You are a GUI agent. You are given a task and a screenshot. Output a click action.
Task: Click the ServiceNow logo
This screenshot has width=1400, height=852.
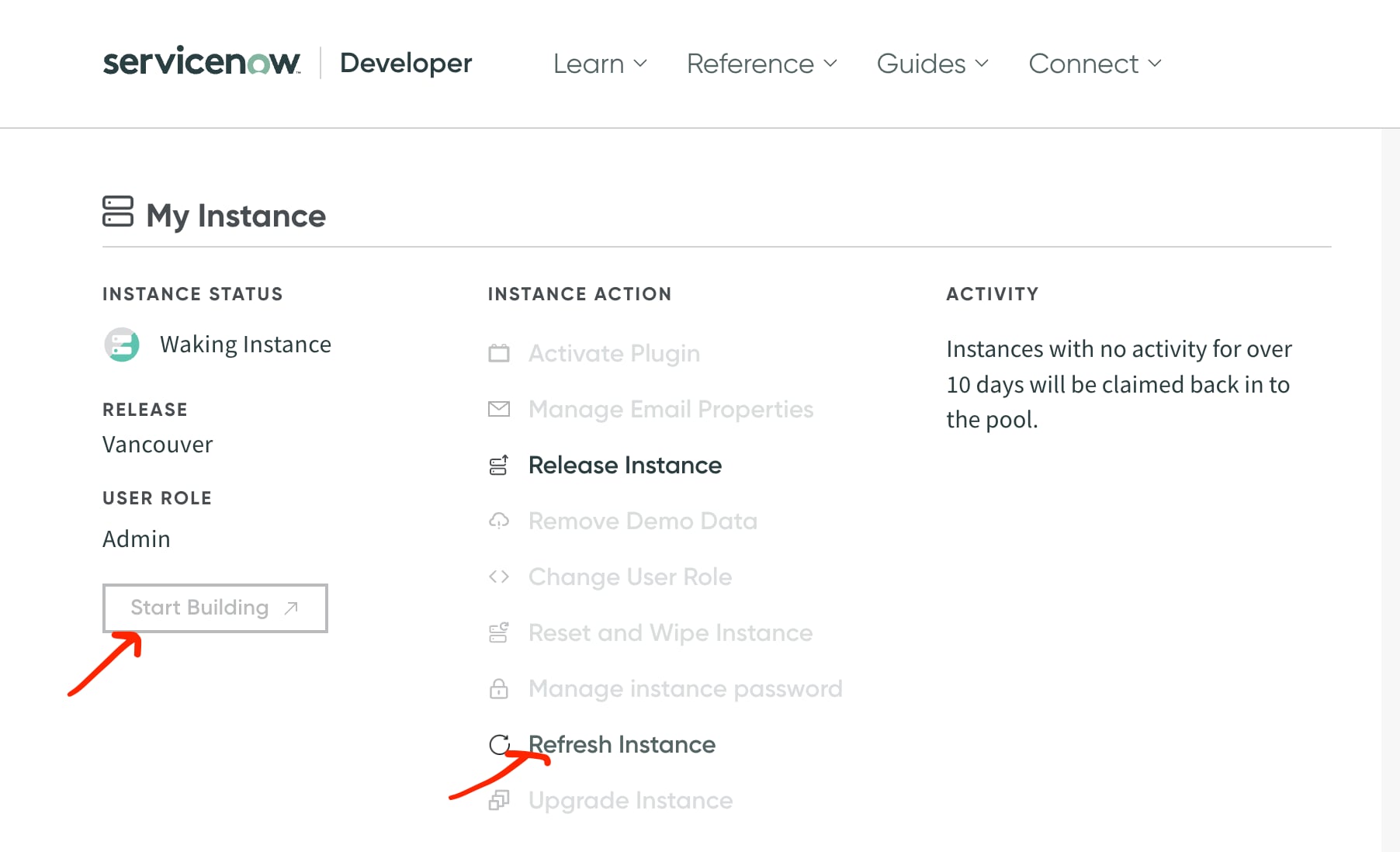[x=202, y=62]
